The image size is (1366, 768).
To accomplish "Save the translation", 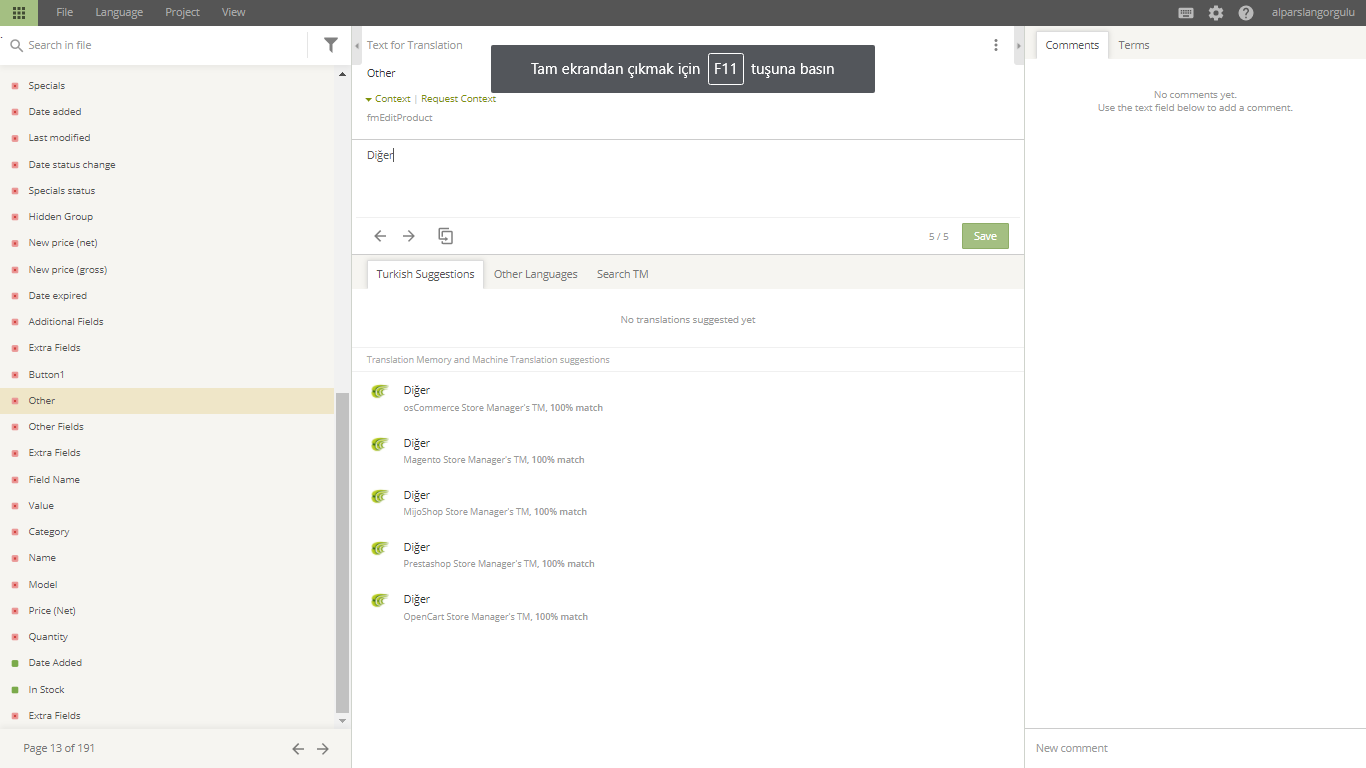I will click(985, 236).
